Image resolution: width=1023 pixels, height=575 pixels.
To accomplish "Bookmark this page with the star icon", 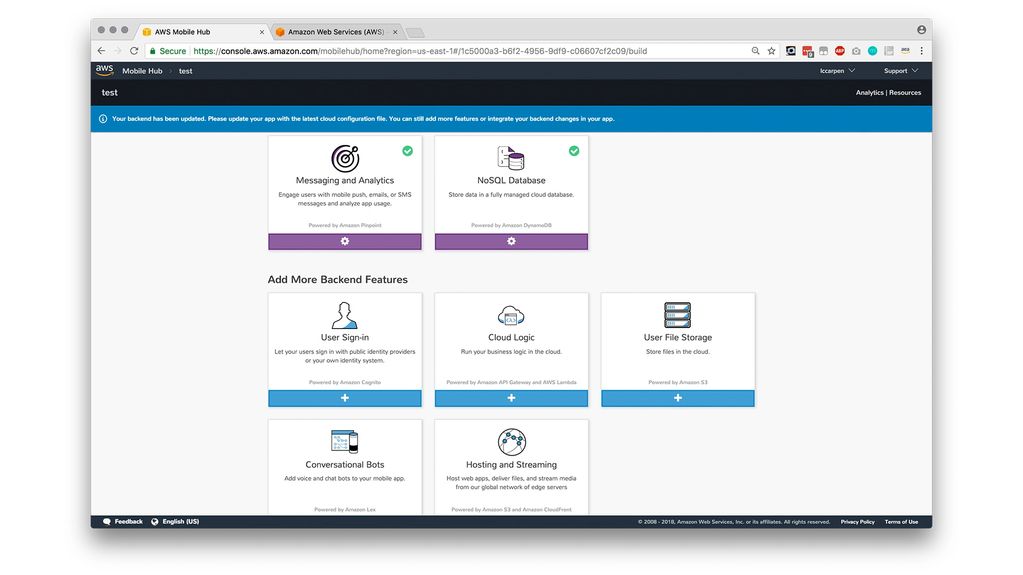I will [x=771, y=51].
